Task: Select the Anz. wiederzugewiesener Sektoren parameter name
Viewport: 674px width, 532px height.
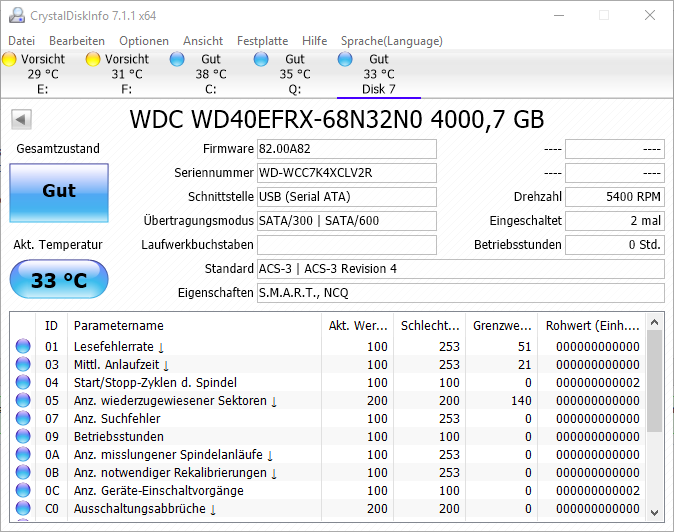Action: pyautogui.click(x=170, y=400)
